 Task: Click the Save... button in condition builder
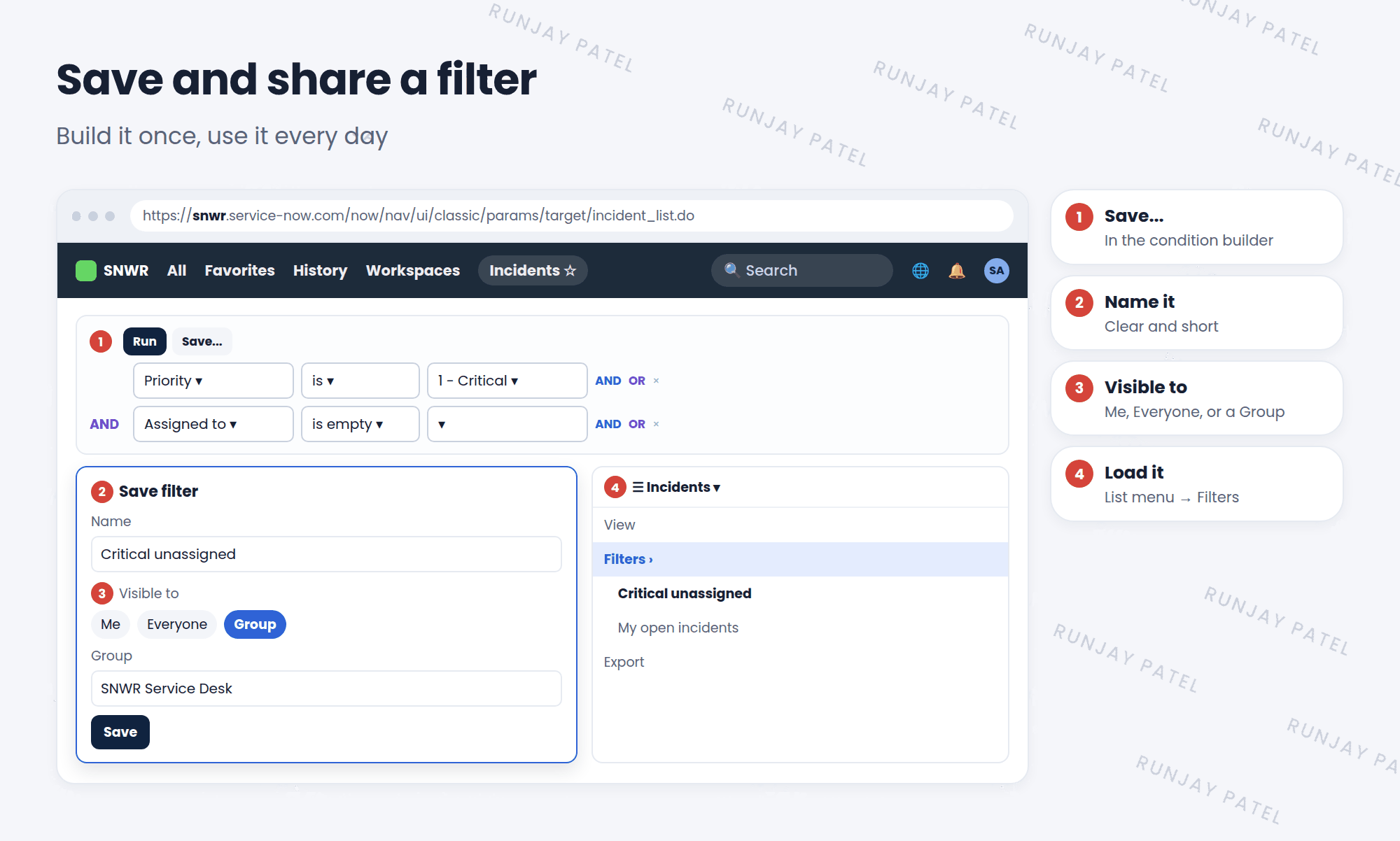[202, 341]
